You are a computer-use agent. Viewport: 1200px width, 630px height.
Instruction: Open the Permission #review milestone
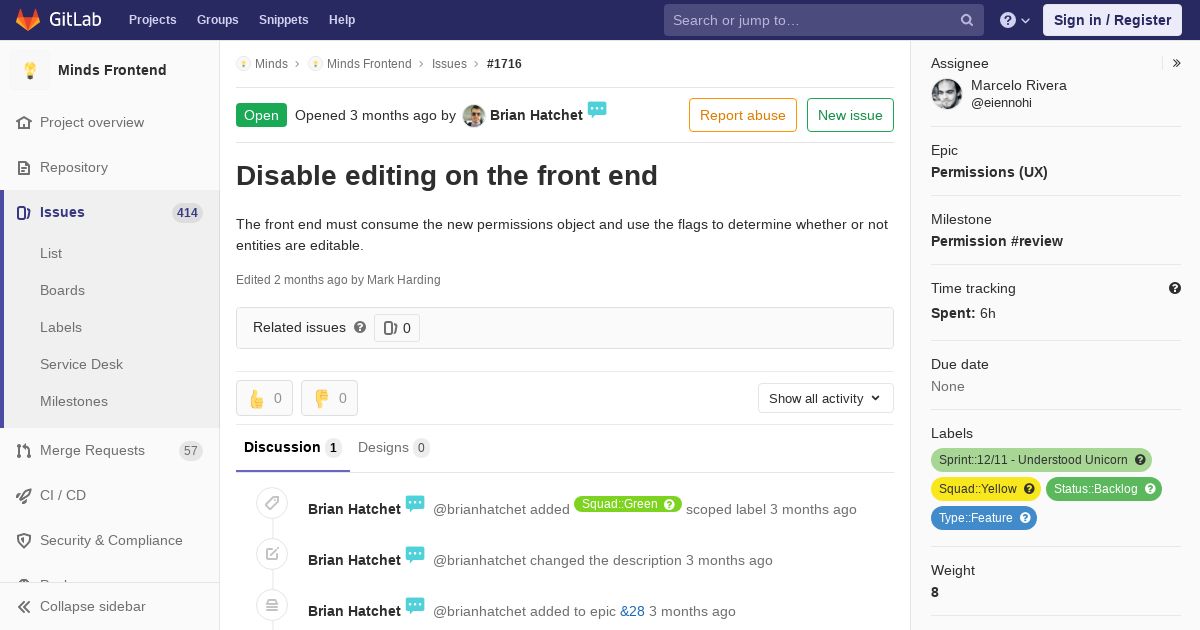[996, 241]
